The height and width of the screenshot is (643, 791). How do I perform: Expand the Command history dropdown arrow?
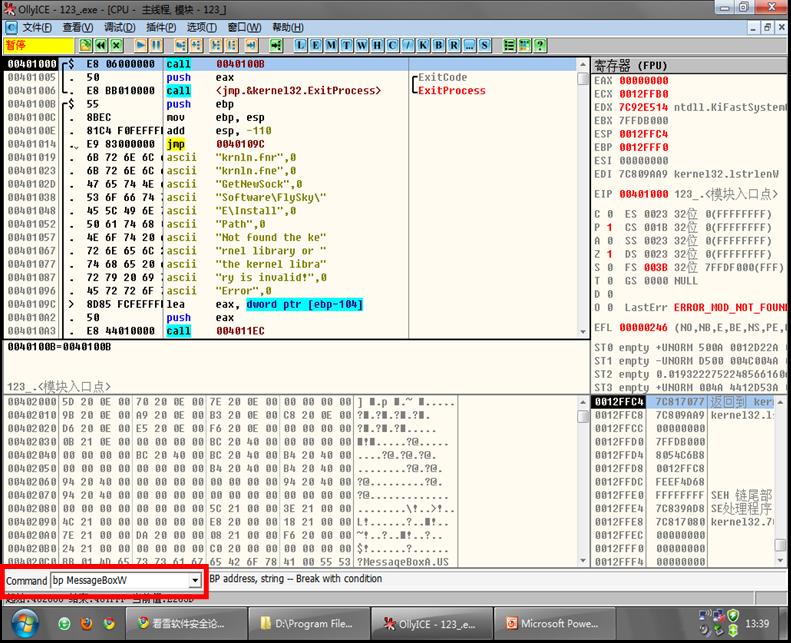[195, 580]
